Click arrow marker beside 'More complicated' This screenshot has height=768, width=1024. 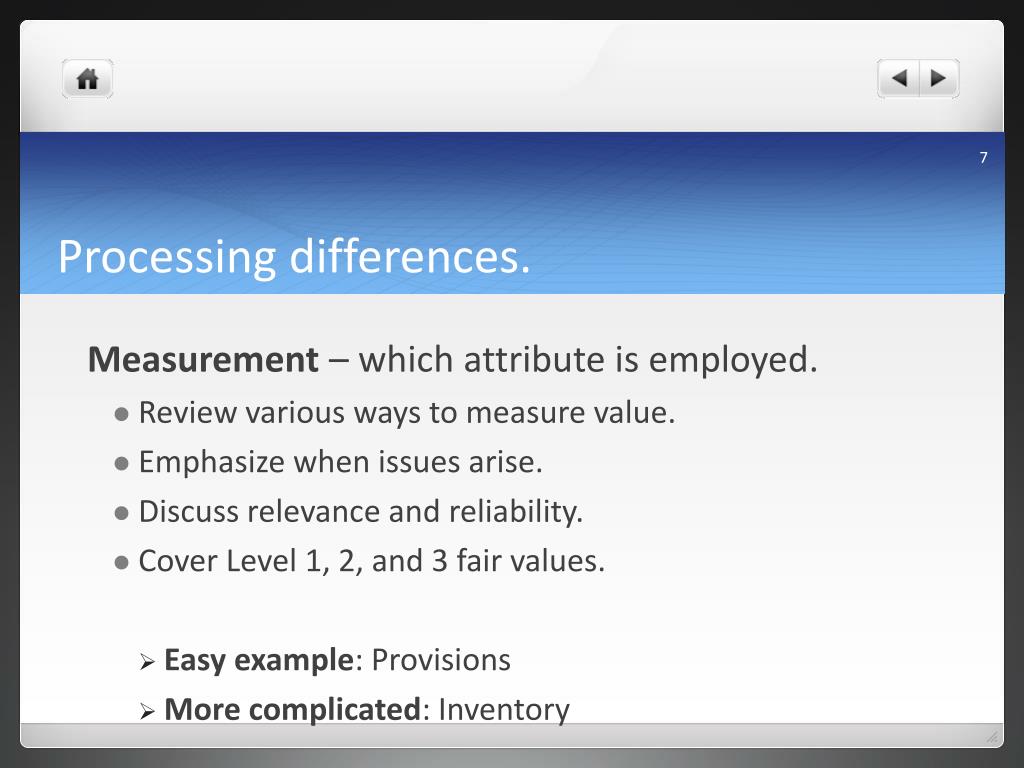(x=147, y=710)
